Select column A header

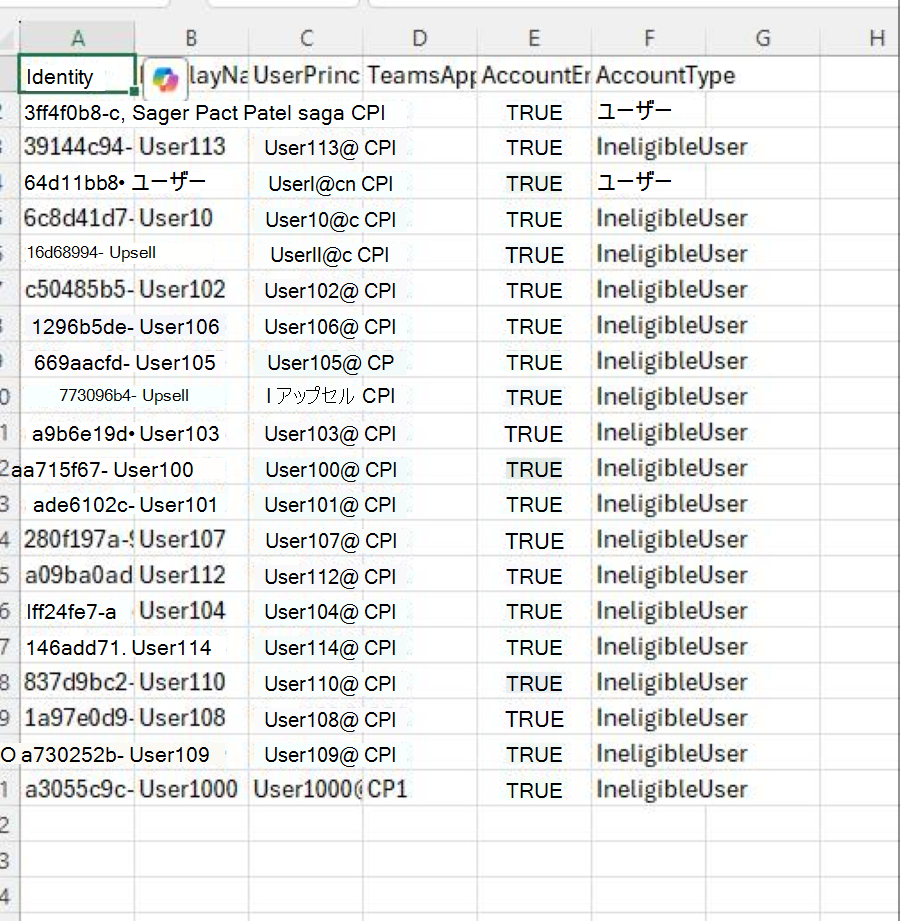click(x=77, y=38)
